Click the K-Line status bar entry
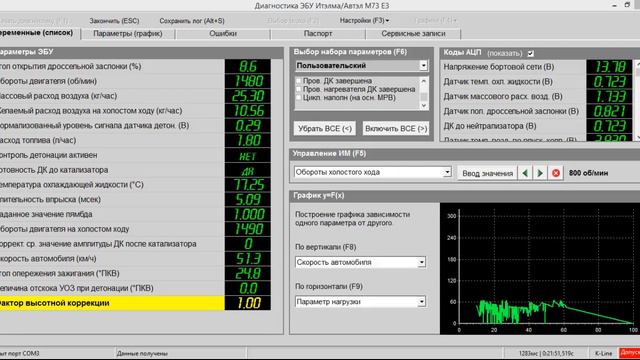 point(603,353)
